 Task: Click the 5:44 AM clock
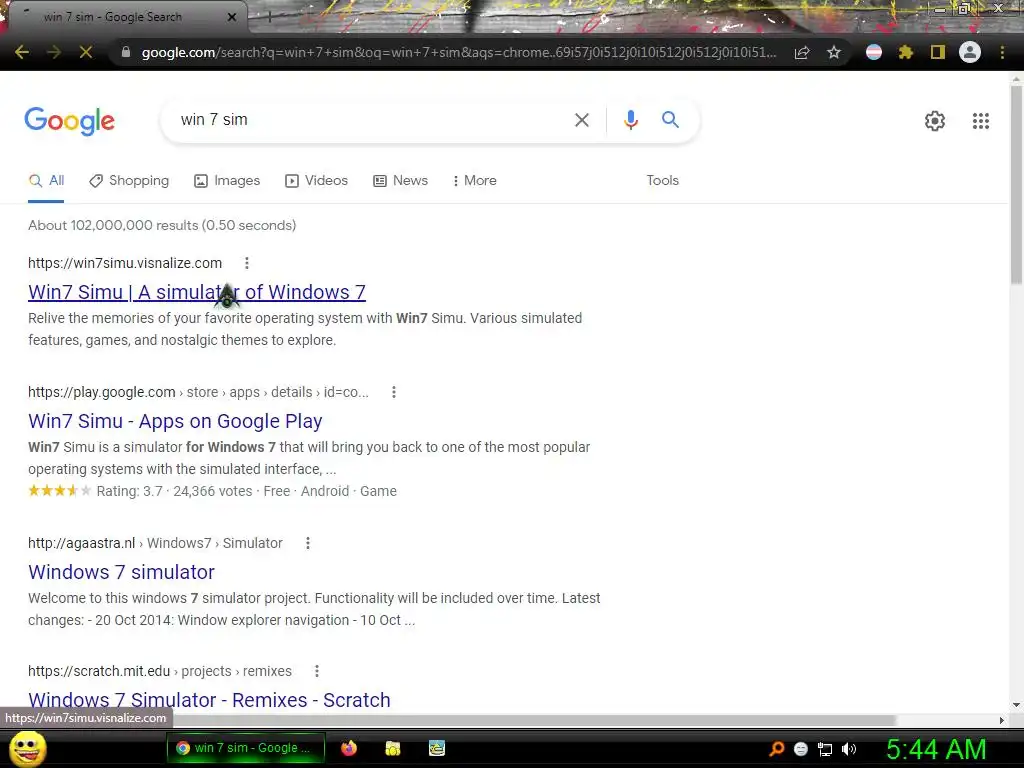tap(936, 749)
